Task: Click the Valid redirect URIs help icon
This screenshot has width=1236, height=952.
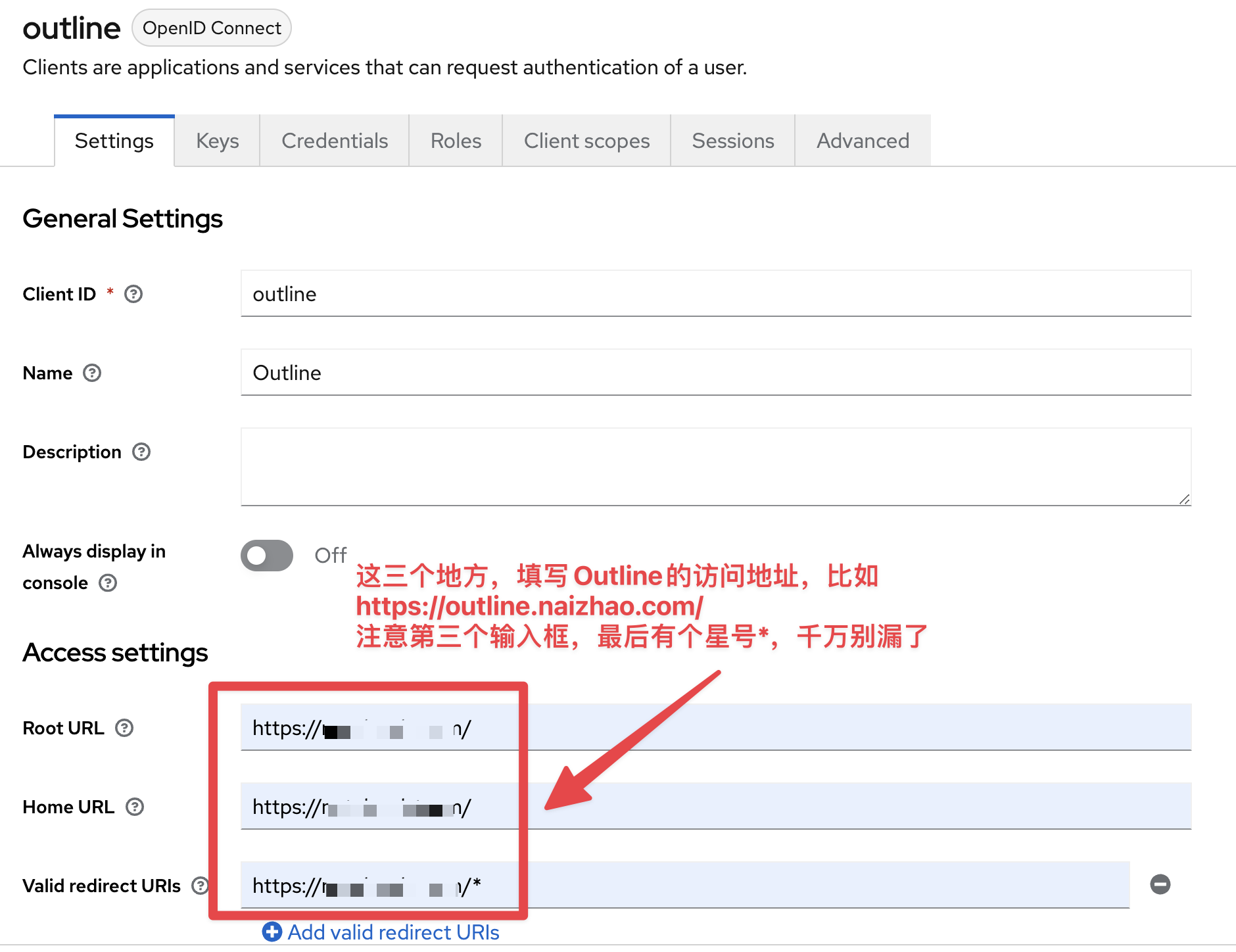Action: [x=199, y=886]
